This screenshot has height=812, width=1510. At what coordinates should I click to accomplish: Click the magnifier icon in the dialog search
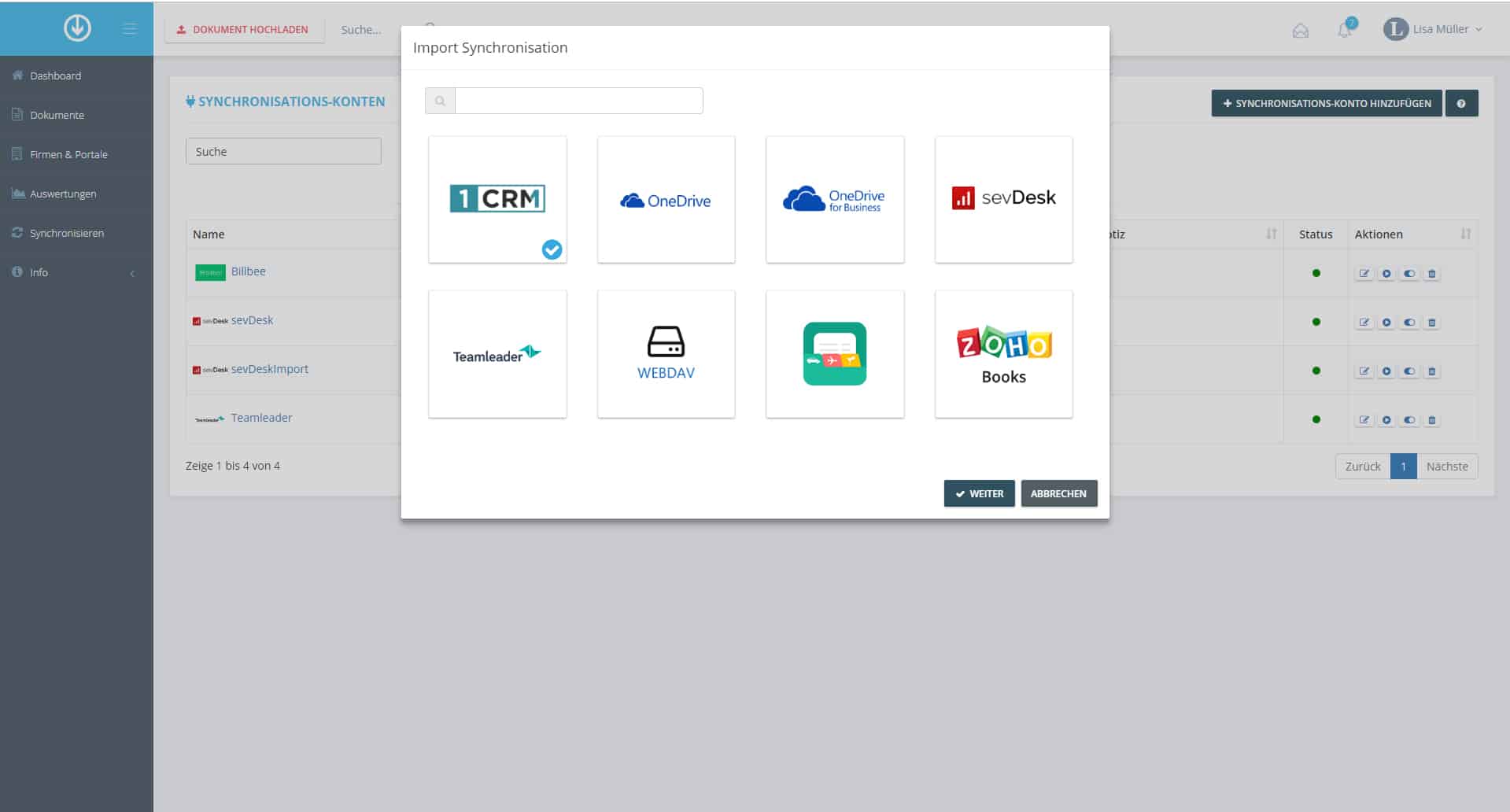coord(440,101)
